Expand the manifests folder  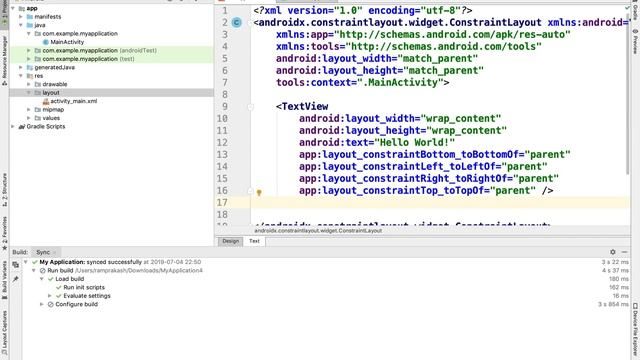click(21, 17)
